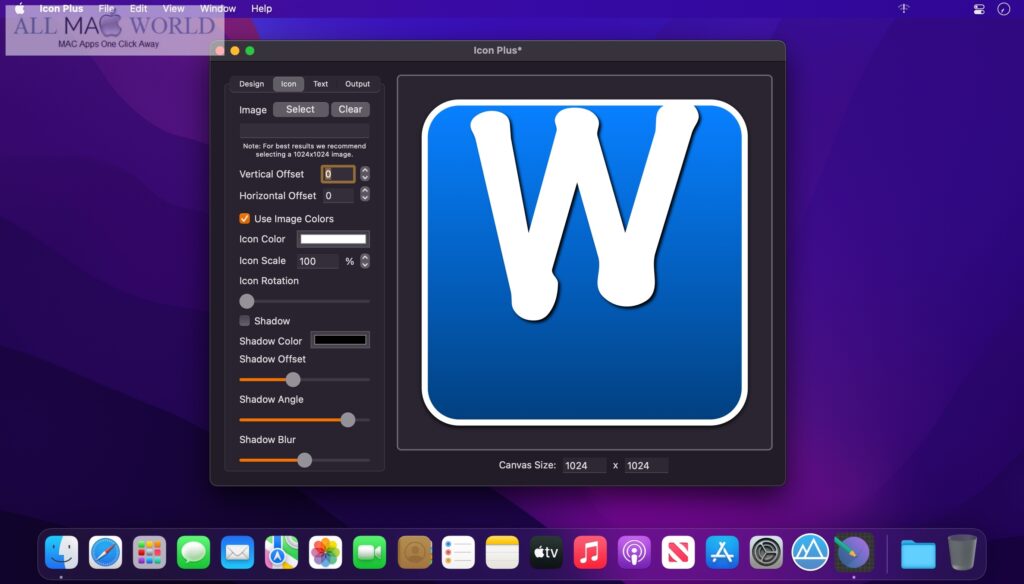Open the App Store from the dock

722,553
